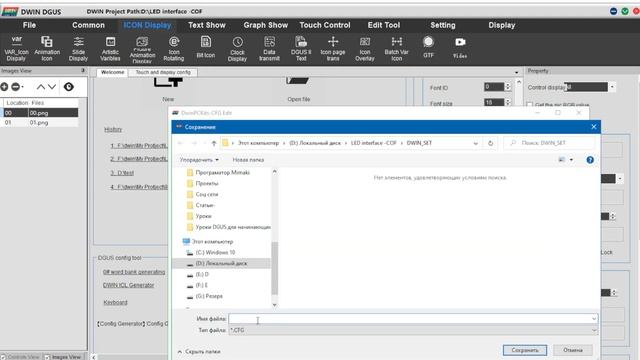Screen dimensions: 640x360
Task: Select the Batch Var Icon tool
Action: 396,48
